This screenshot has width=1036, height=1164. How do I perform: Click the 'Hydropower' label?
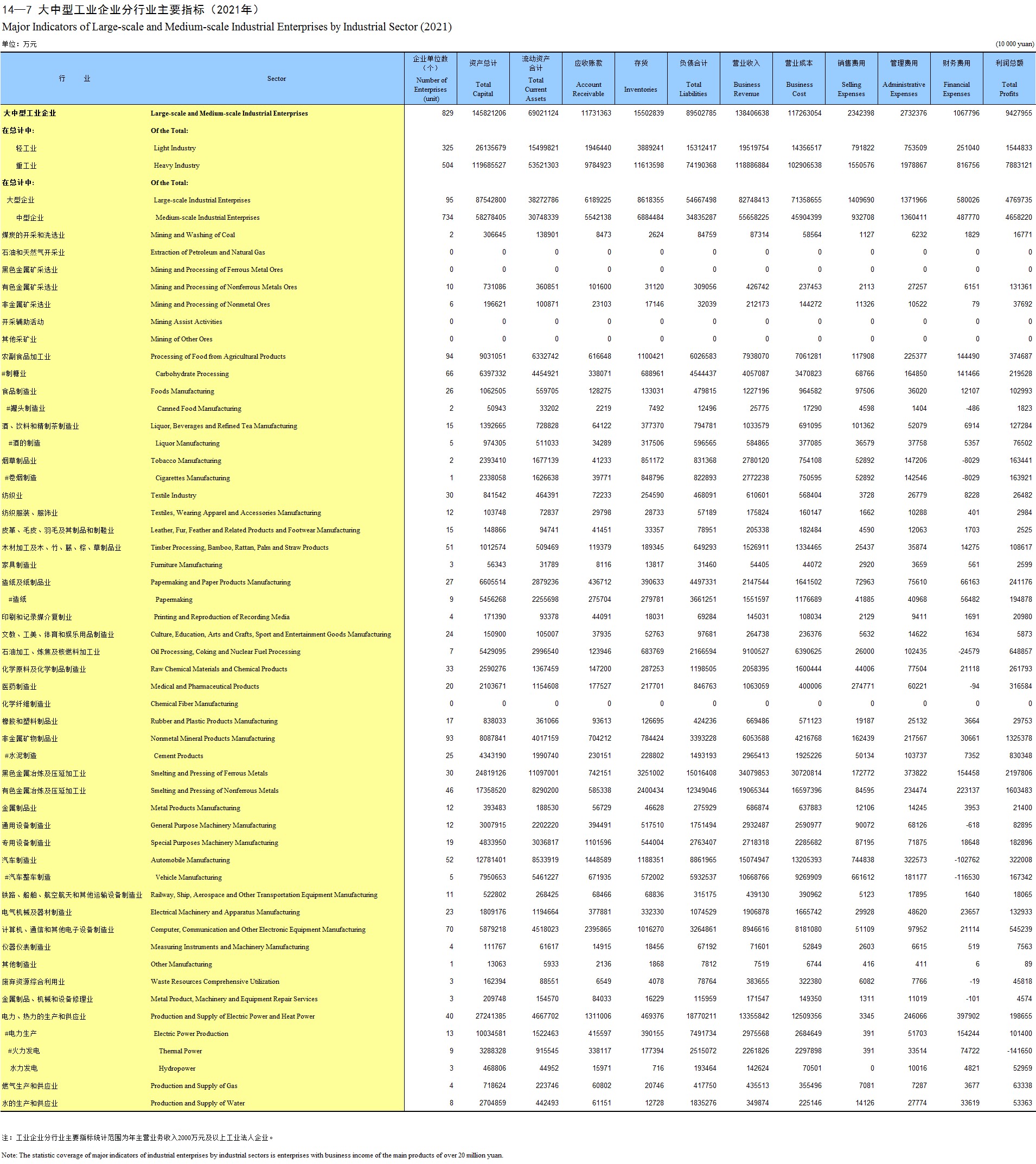point(177,1069)
